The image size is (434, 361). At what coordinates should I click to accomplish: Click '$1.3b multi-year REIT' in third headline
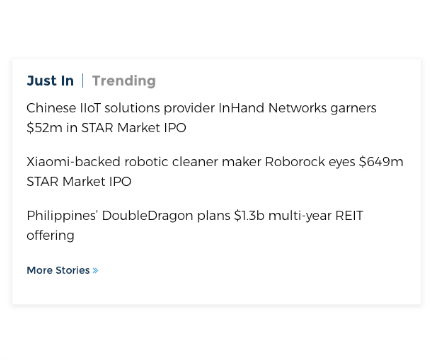(298, 216)
